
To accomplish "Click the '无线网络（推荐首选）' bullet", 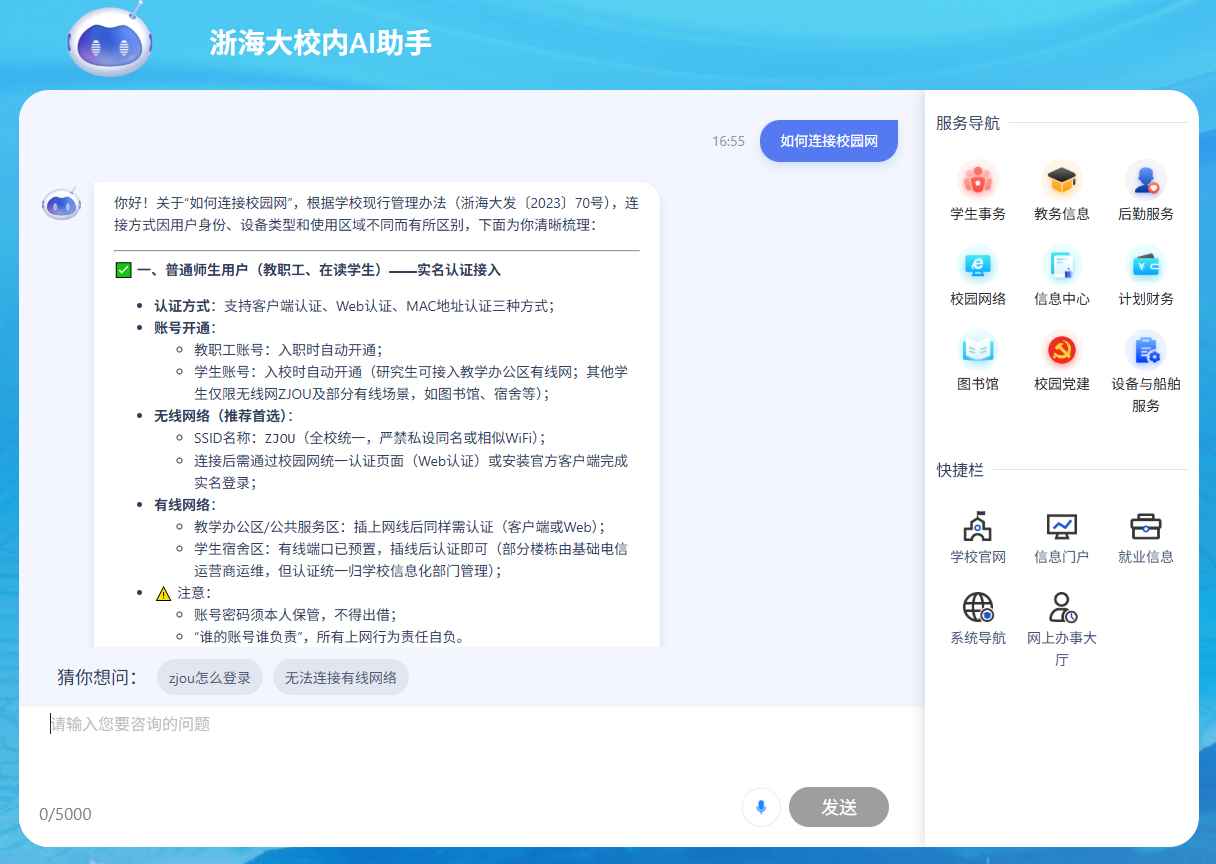I will (224, 416).
